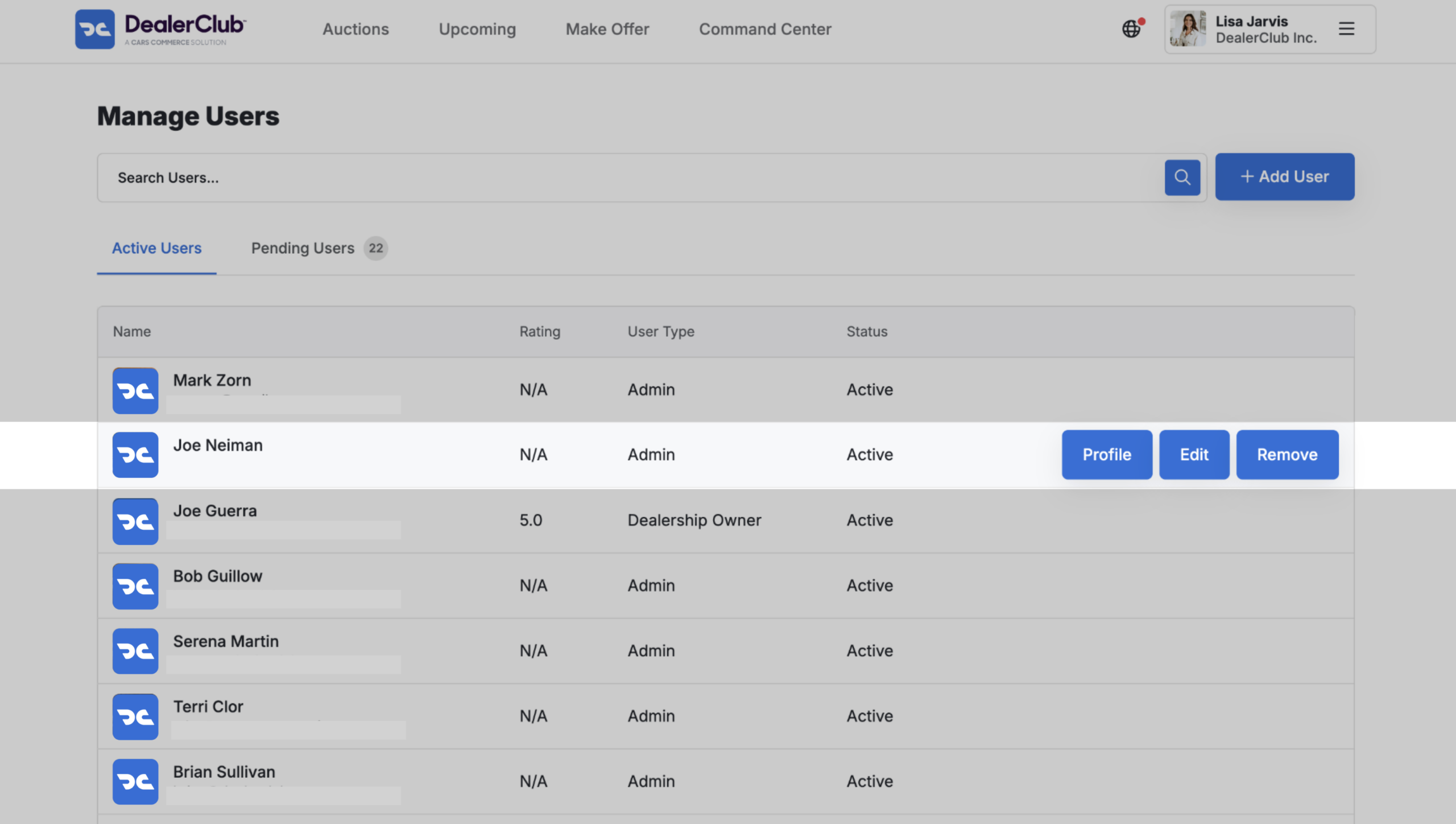
Task: Click Lisa Jarvis profile photo
Action: [x=1188, y=28]
